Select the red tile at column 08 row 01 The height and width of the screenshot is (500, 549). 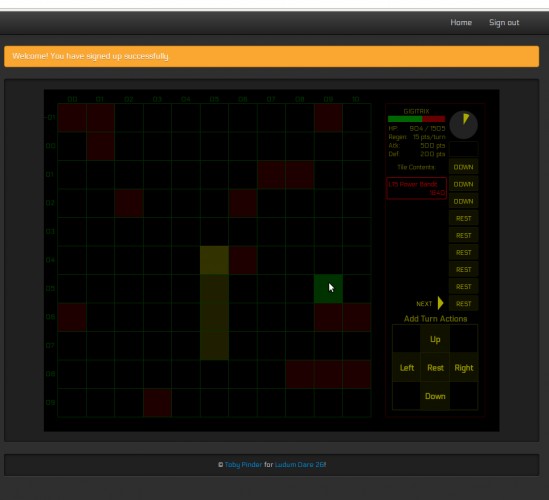[300, 175]
